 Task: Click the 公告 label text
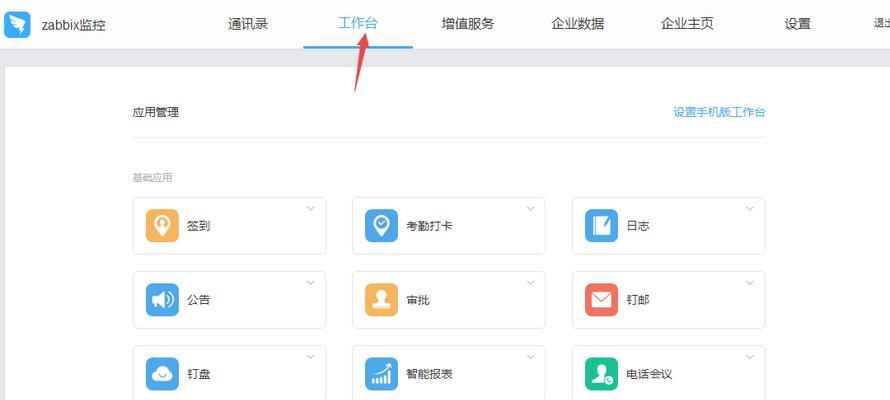coord(199,300)
